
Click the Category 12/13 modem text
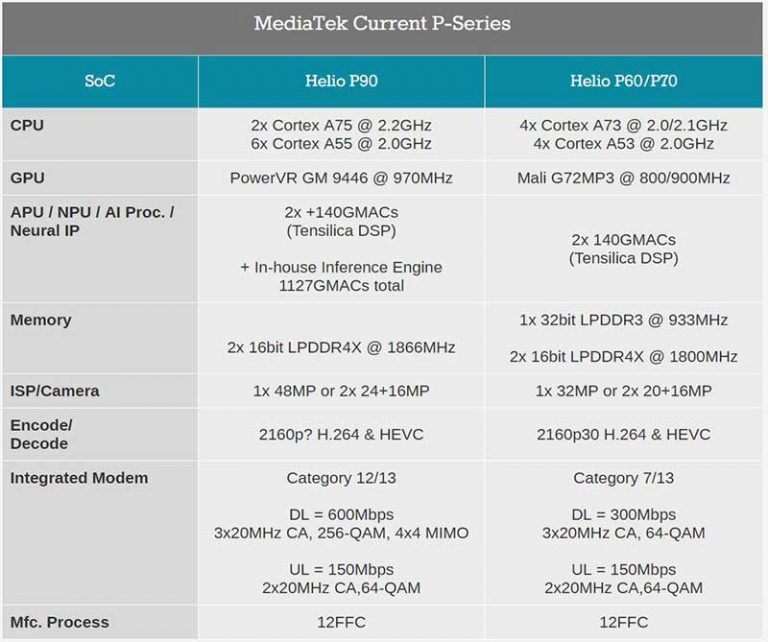tap(341, 478)
